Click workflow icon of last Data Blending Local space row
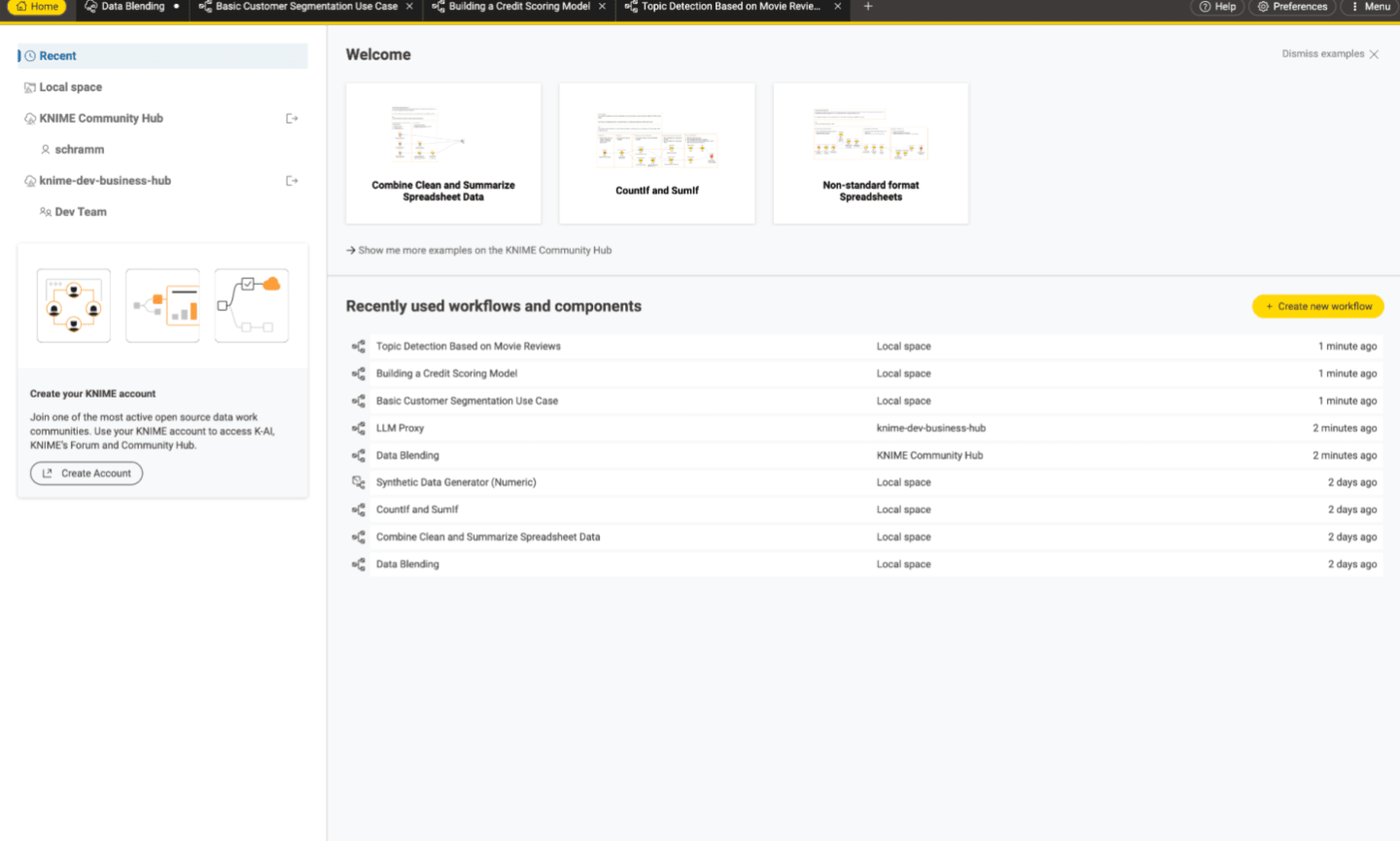The height and width of the screenshot is (841, 1400). [x=359, y=564]
